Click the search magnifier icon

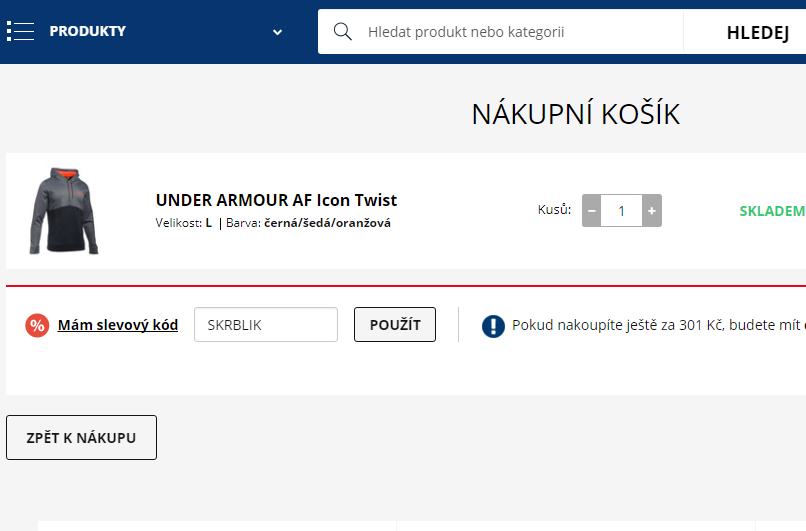coord(342,32)
